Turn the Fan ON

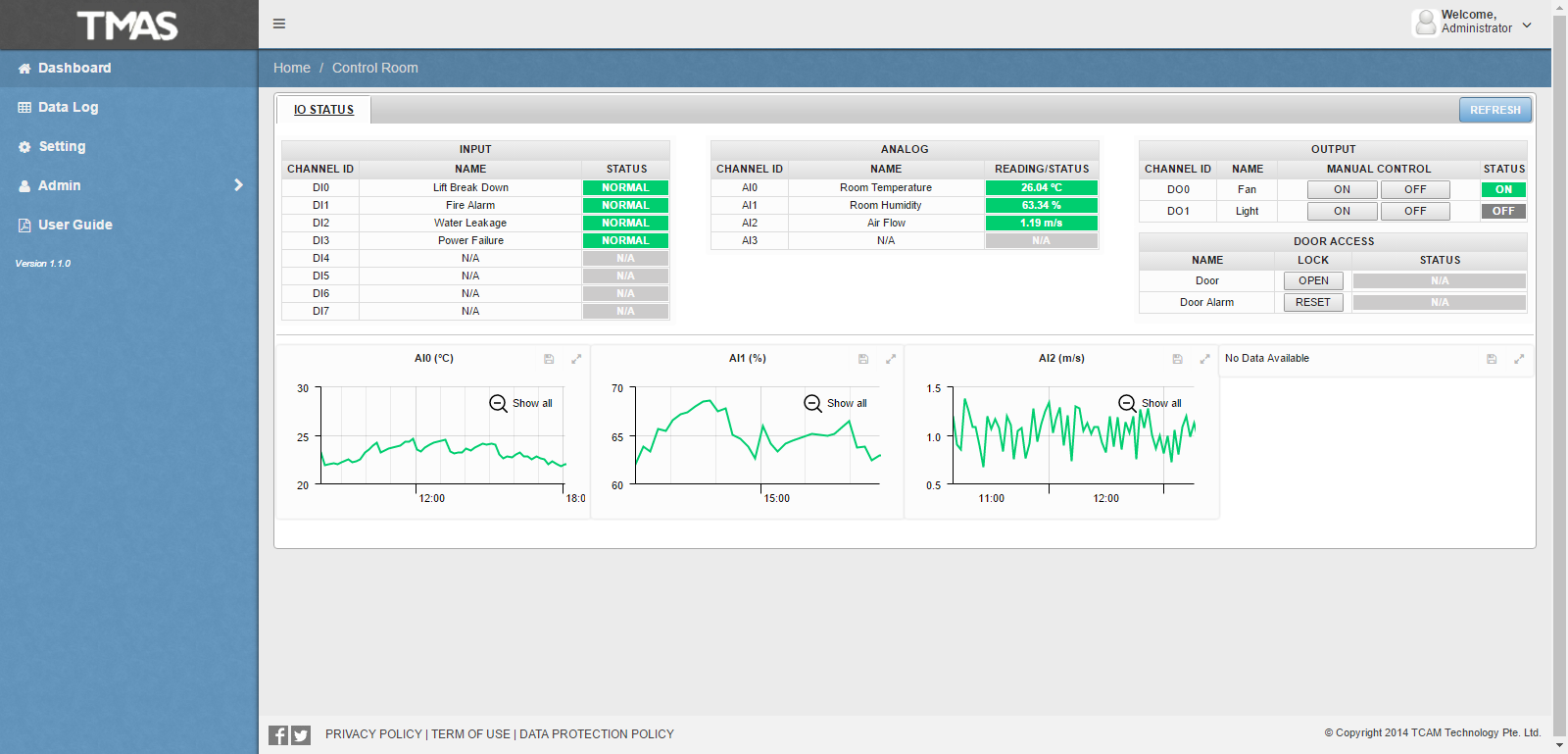(1342, 189)
